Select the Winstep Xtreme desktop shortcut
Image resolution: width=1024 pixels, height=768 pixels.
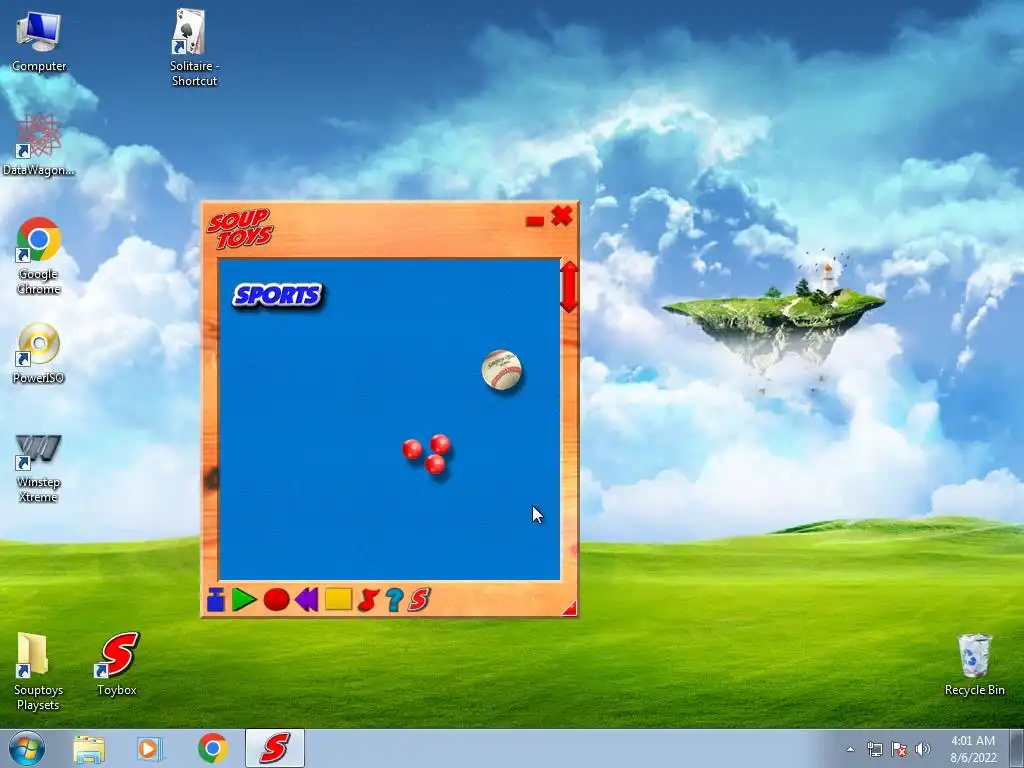(39, 468)
